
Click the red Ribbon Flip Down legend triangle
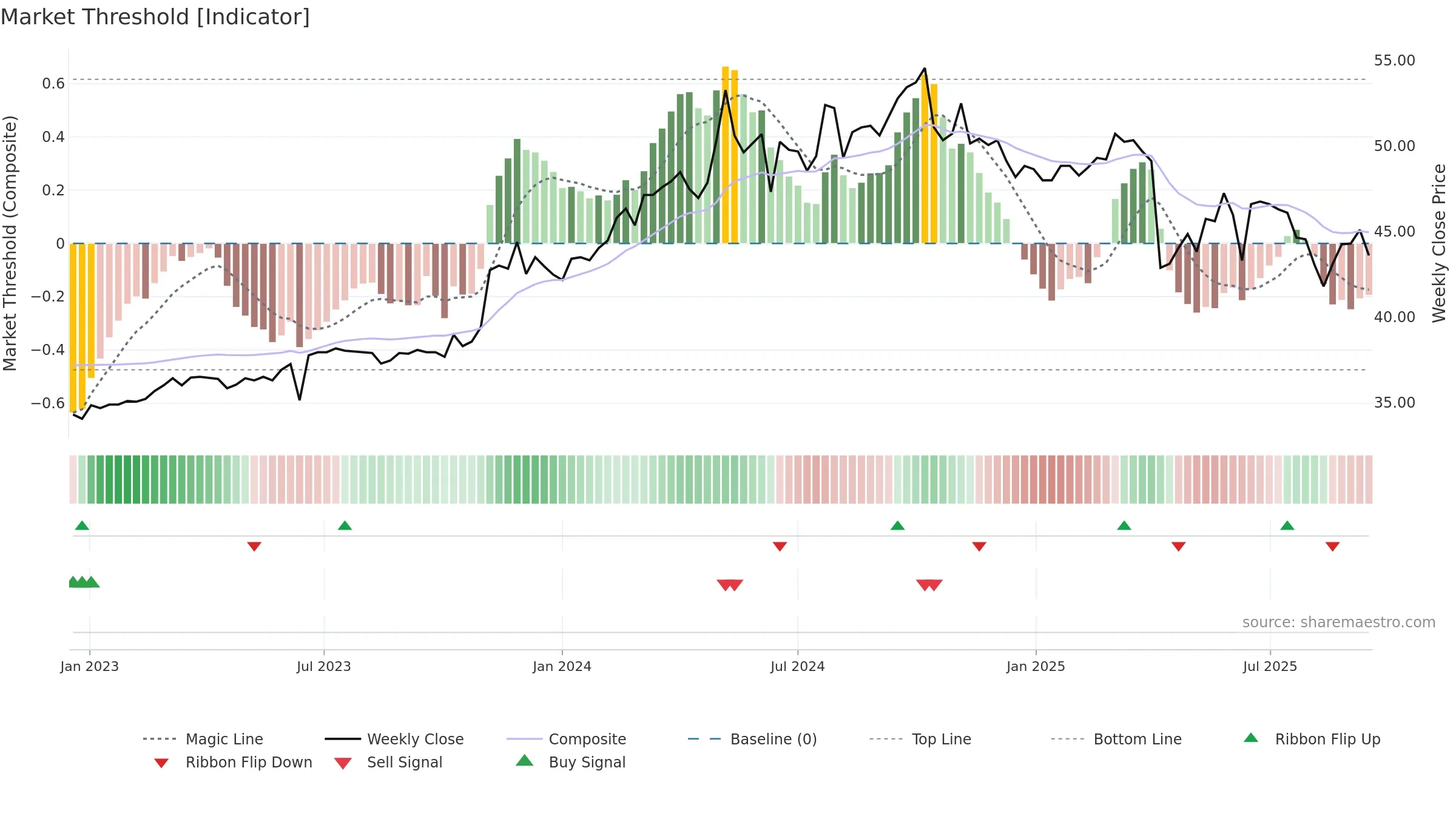(161, 763)
